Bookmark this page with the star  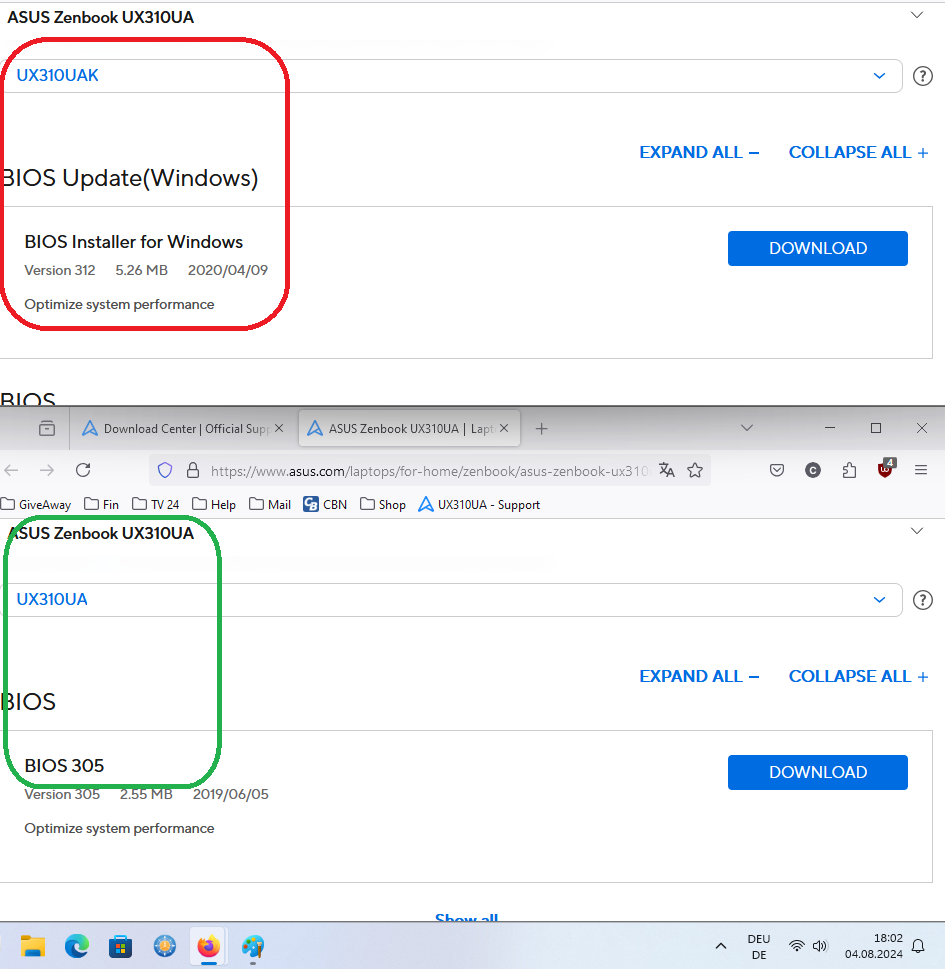(695, 470)
